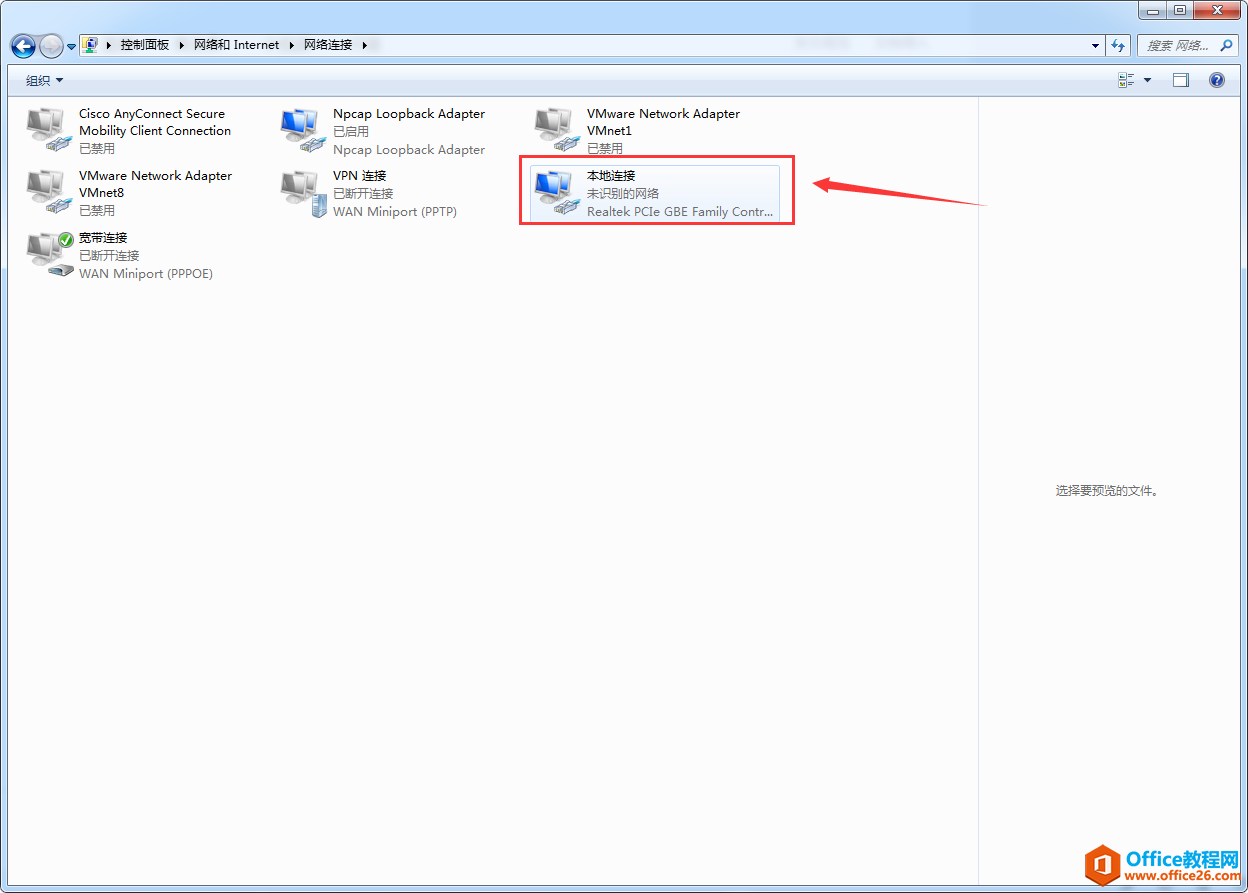Select the Cisco AnyConnect Secure Mobility Client adapter icon
The image size is (1248, 893).
(48, 130)
